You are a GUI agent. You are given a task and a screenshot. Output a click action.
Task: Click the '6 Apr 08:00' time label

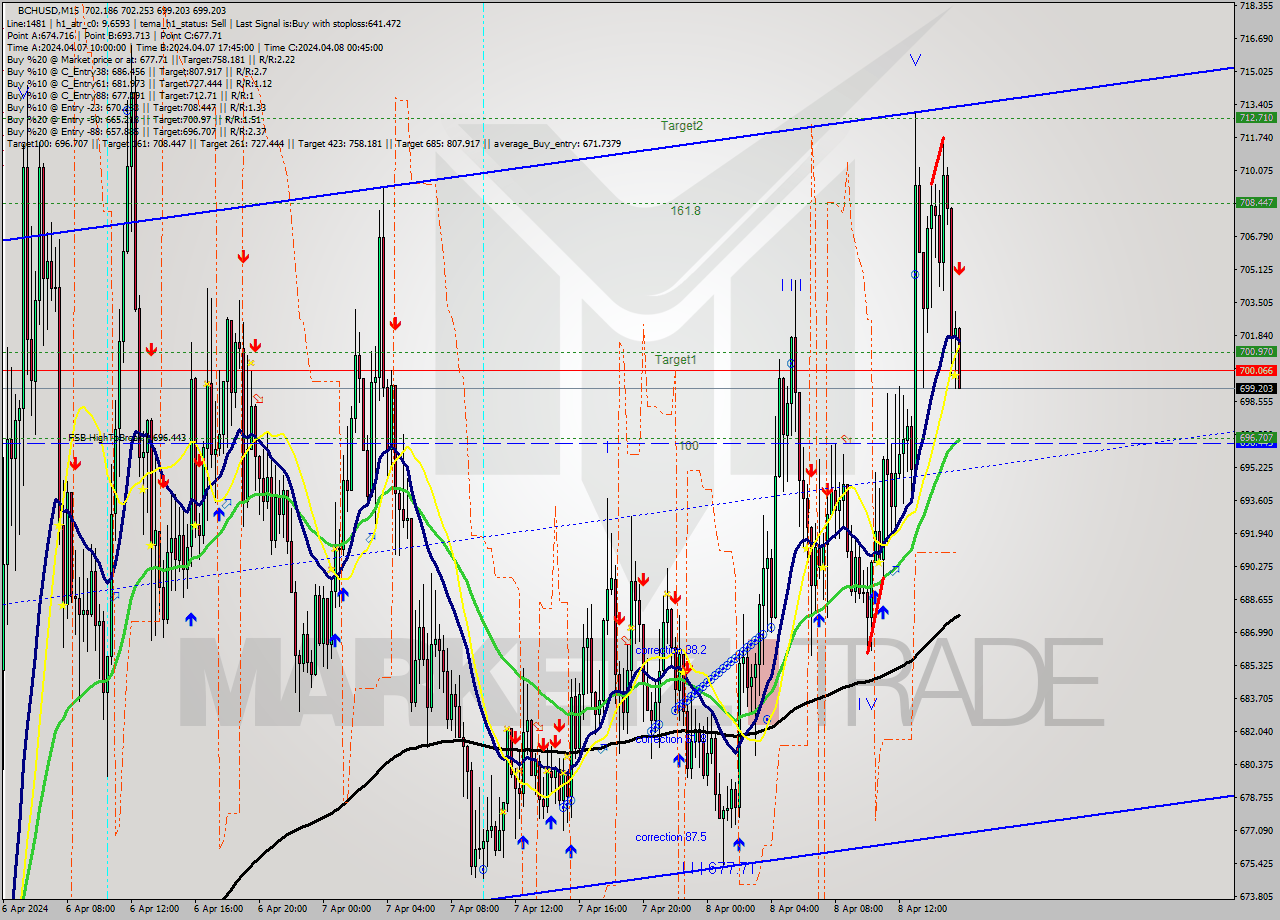pos(91,910)
